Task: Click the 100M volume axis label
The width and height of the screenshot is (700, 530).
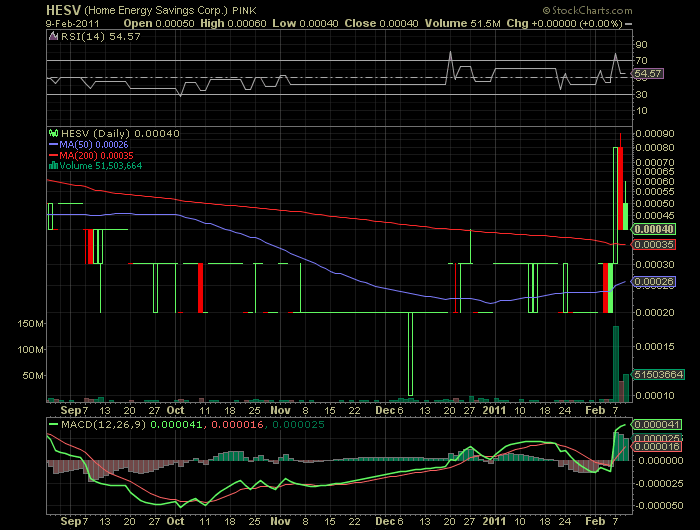Action: 30,349
